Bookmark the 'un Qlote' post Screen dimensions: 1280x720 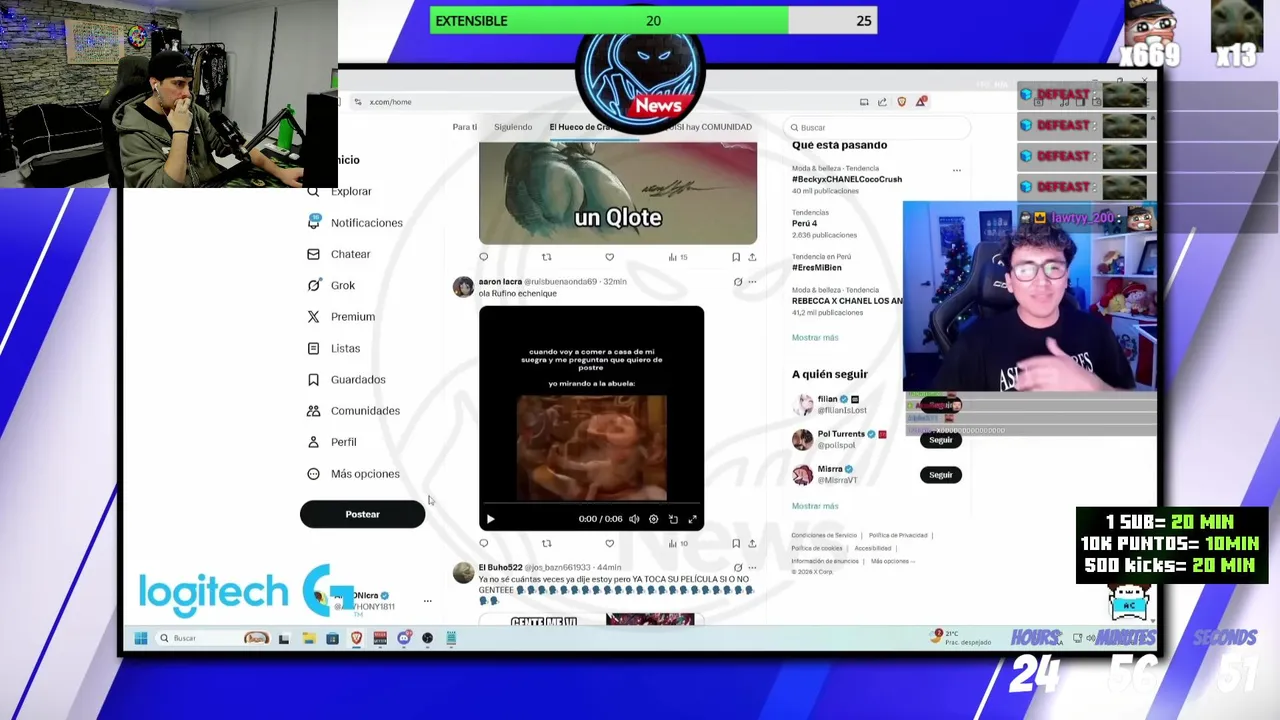coord(736,257)
